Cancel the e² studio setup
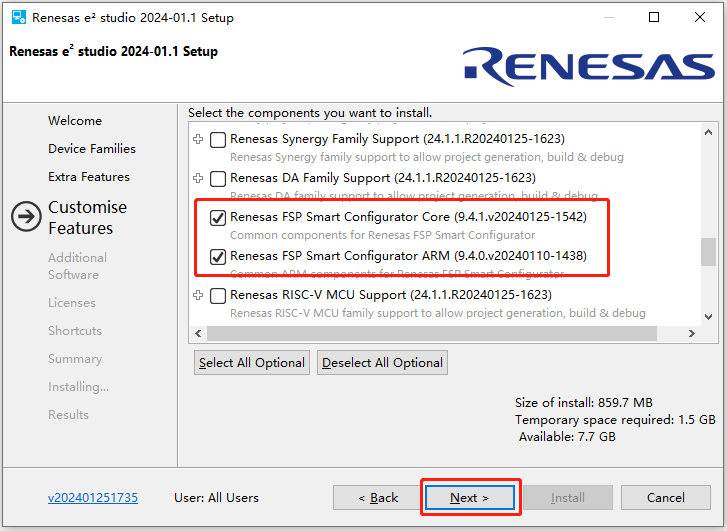The image size is (727, 531). click(x=665, y=498)
